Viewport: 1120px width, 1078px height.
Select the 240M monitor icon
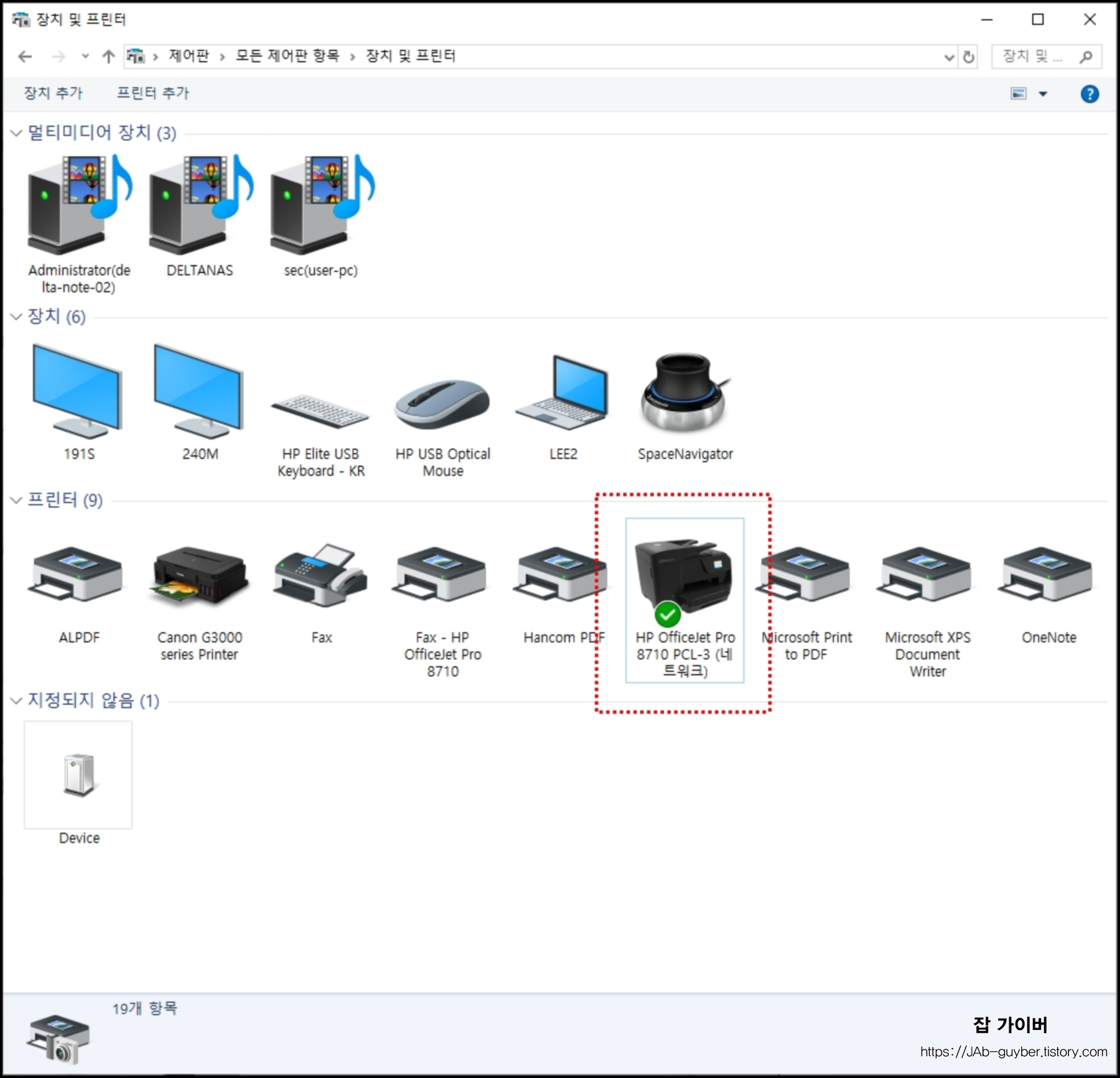pos(199,391)
